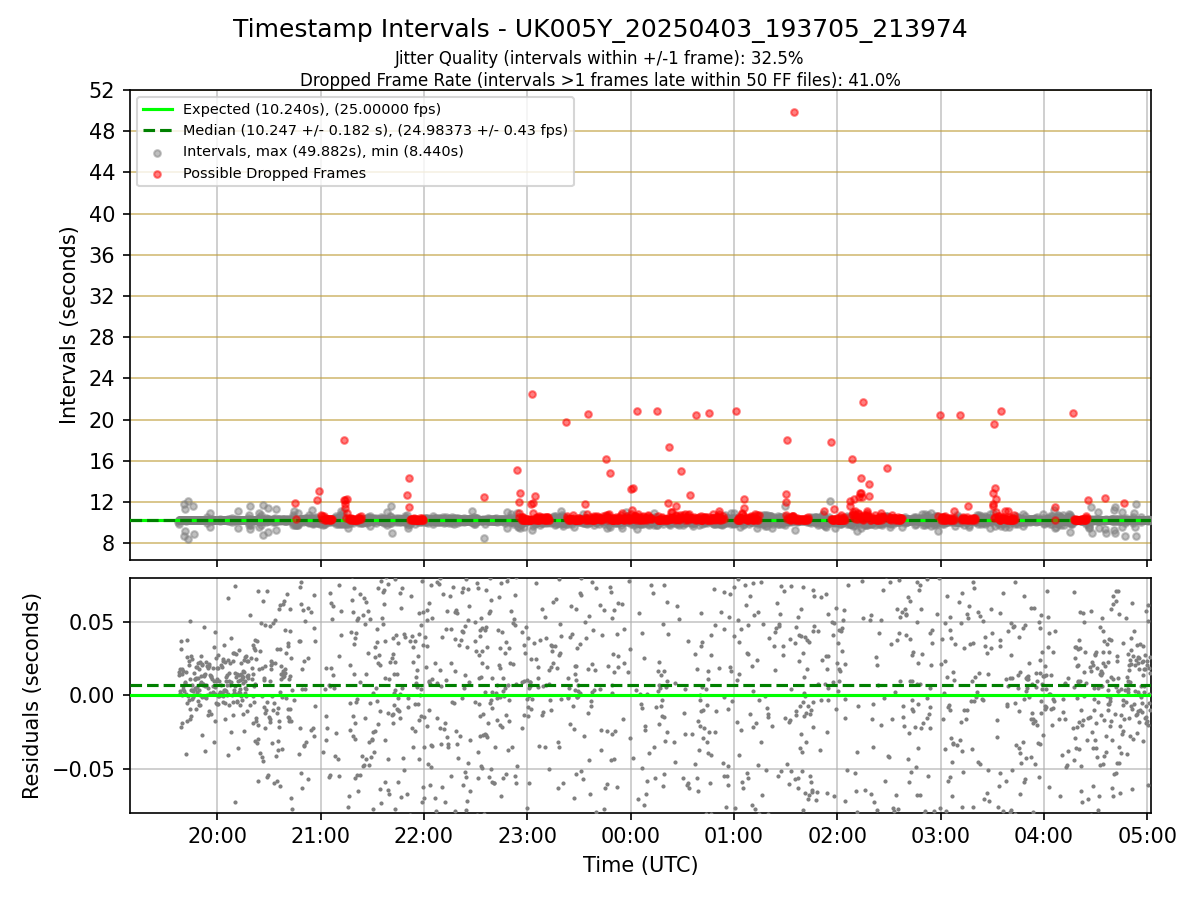
Task: Select the highest red outlier point near 50 seconds
Action: click(x=794, y=112)
